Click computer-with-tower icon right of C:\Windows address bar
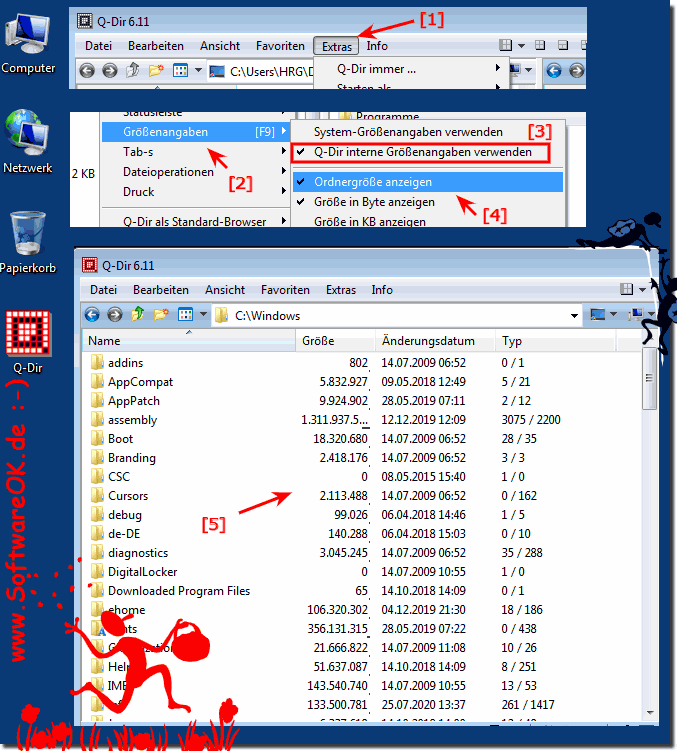677x751 pixels. (x=636, y=315)
